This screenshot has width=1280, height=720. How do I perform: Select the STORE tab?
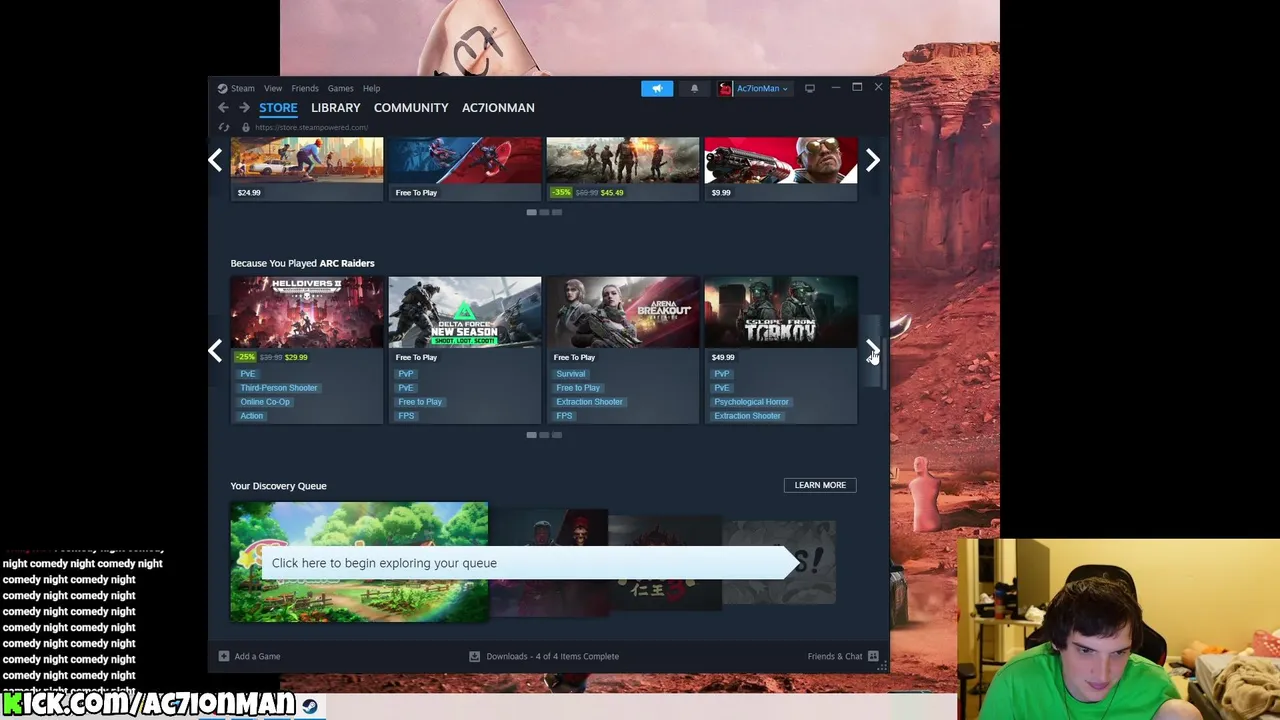278,108
